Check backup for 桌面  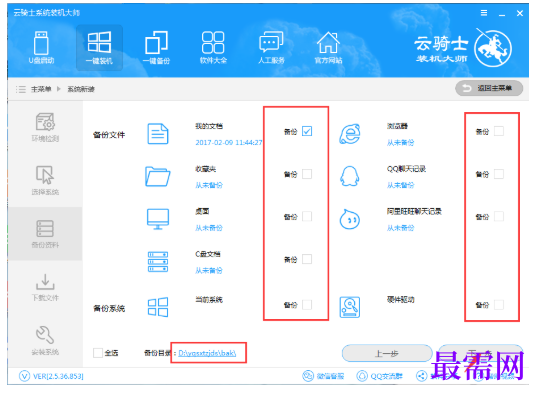(x=307, y=217)
